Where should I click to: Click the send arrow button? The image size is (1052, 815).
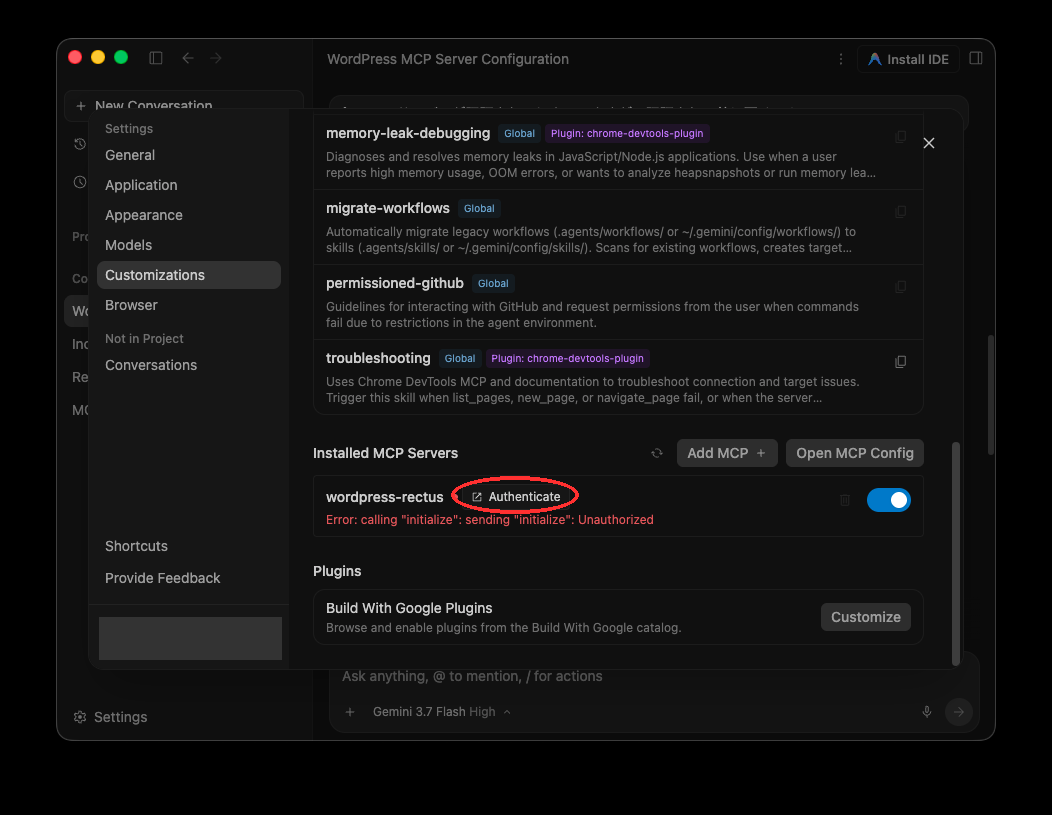(959, 712)
